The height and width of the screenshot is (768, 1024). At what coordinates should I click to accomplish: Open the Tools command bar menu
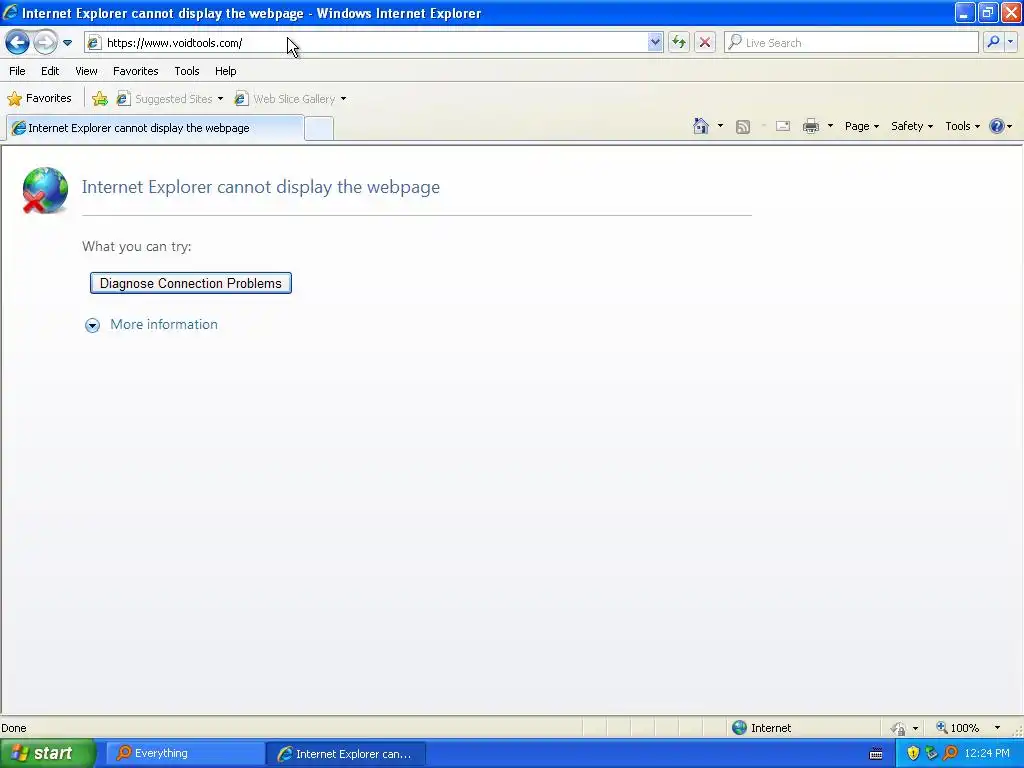(962, 126)
